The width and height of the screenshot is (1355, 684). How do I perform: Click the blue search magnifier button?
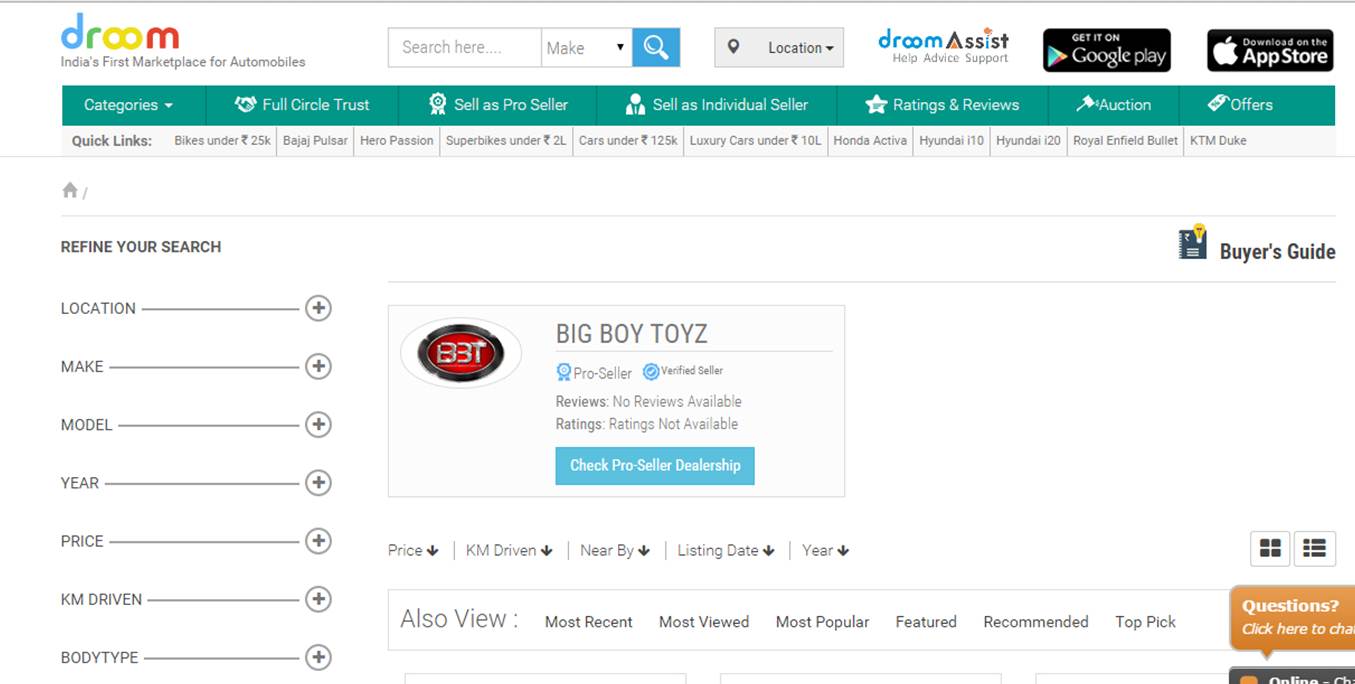[656, 47]
